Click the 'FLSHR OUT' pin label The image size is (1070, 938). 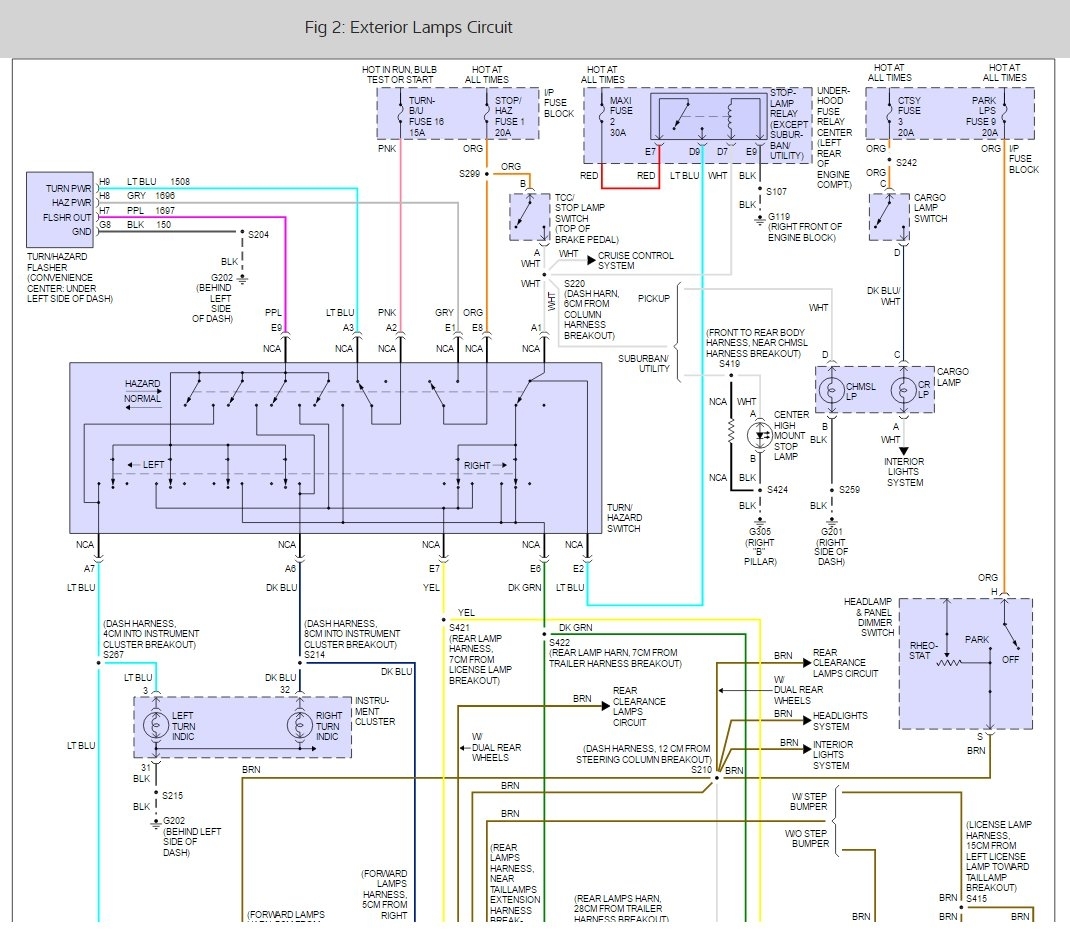tap(67, 217)
